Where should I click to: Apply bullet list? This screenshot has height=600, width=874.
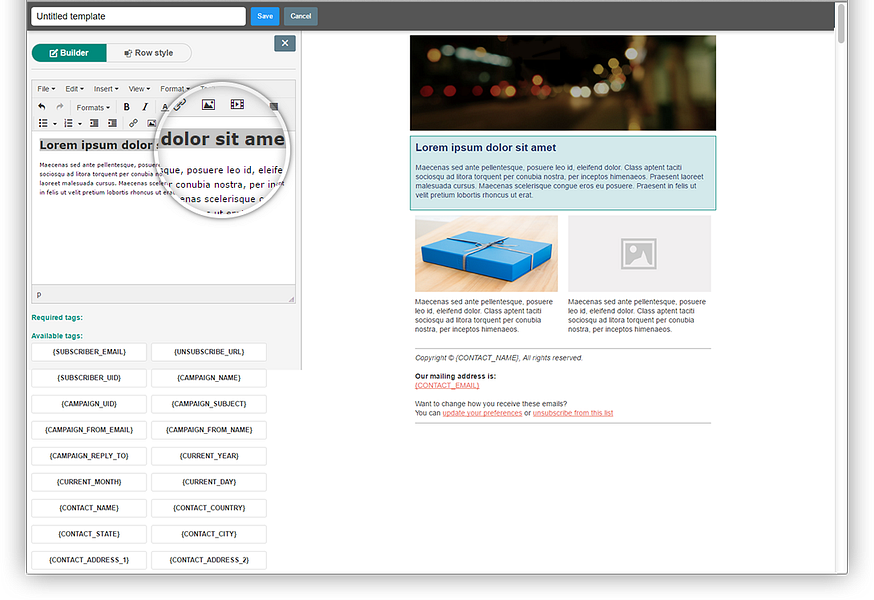43,123
